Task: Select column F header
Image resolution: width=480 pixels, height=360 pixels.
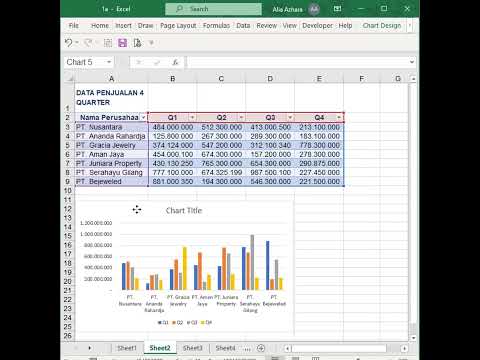Action: (x=362, y=79)
